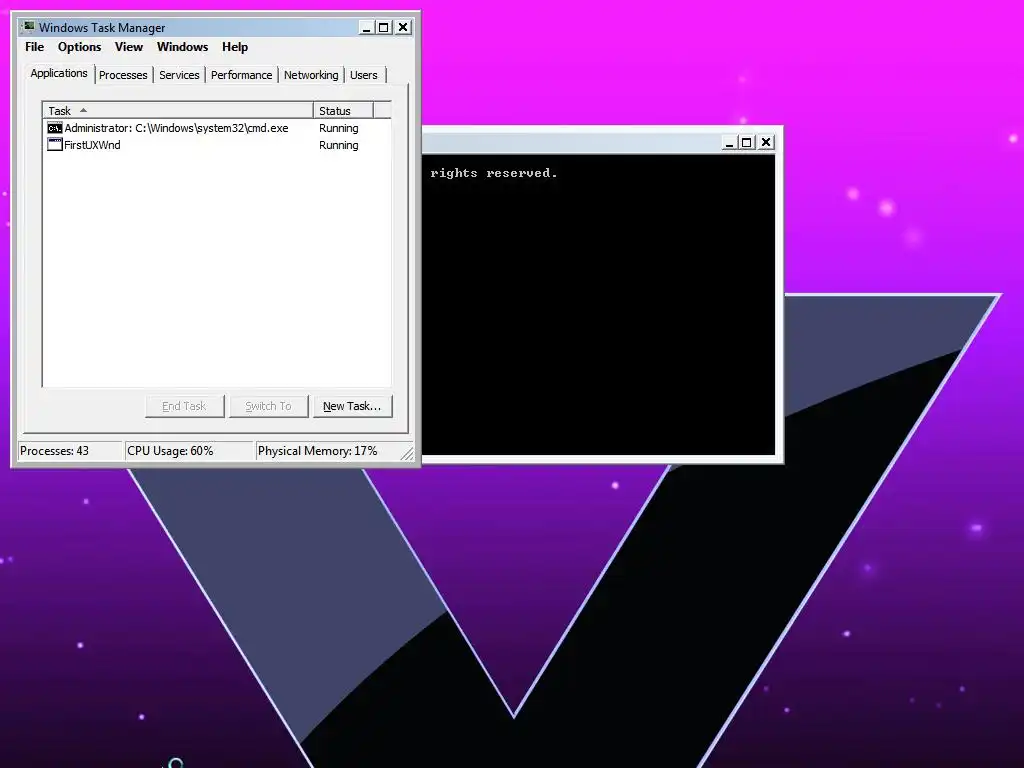Screen dimensions: 1024x768
Task: Select Administrator cmd.exe task row
Action: (x=217, y=128)
